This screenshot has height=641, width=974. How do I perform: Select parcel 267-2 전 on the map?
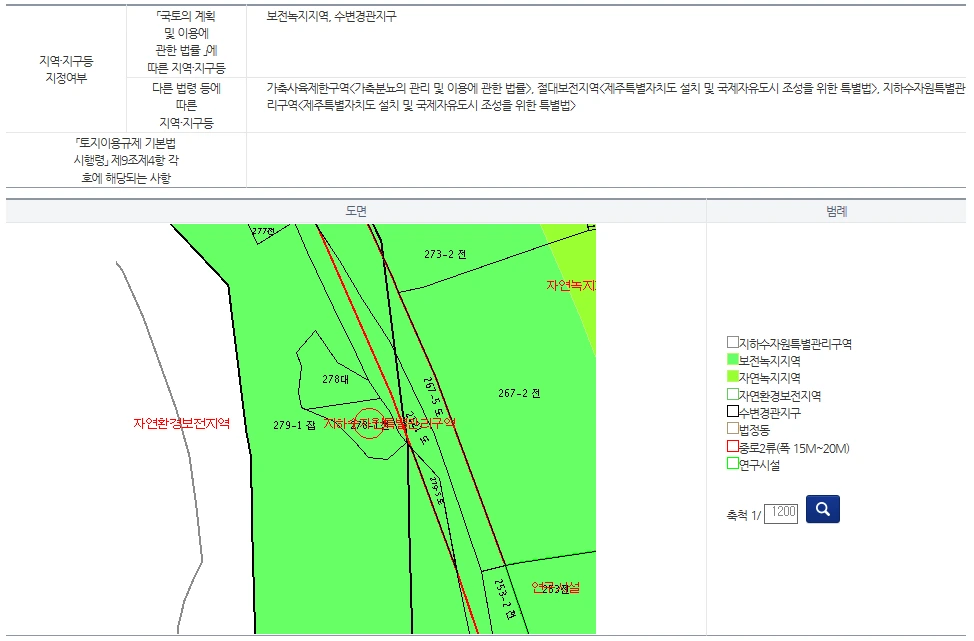[x=519, y=392]
